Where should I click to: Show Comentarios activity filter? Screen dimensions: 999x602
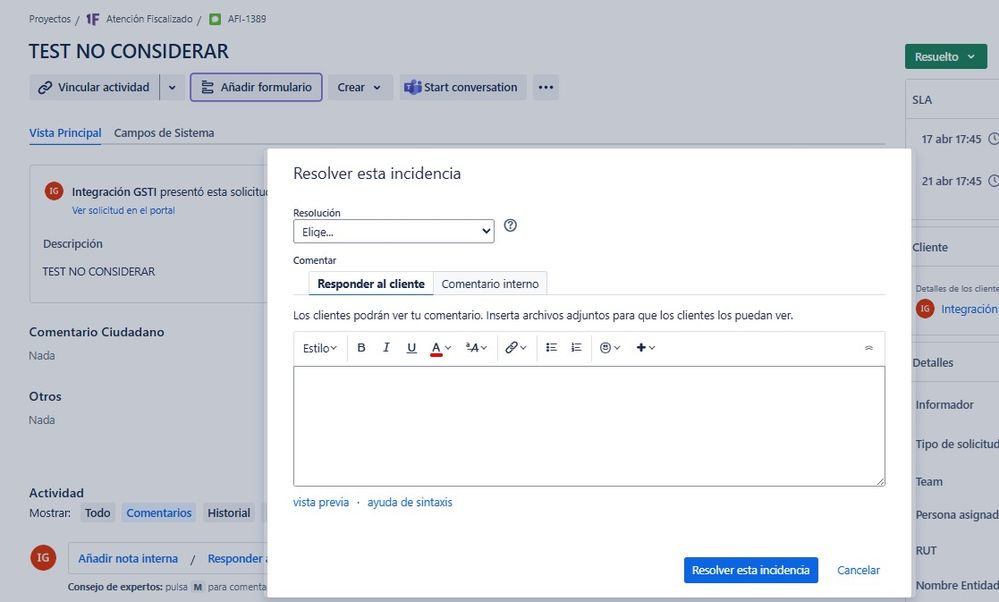159,513
